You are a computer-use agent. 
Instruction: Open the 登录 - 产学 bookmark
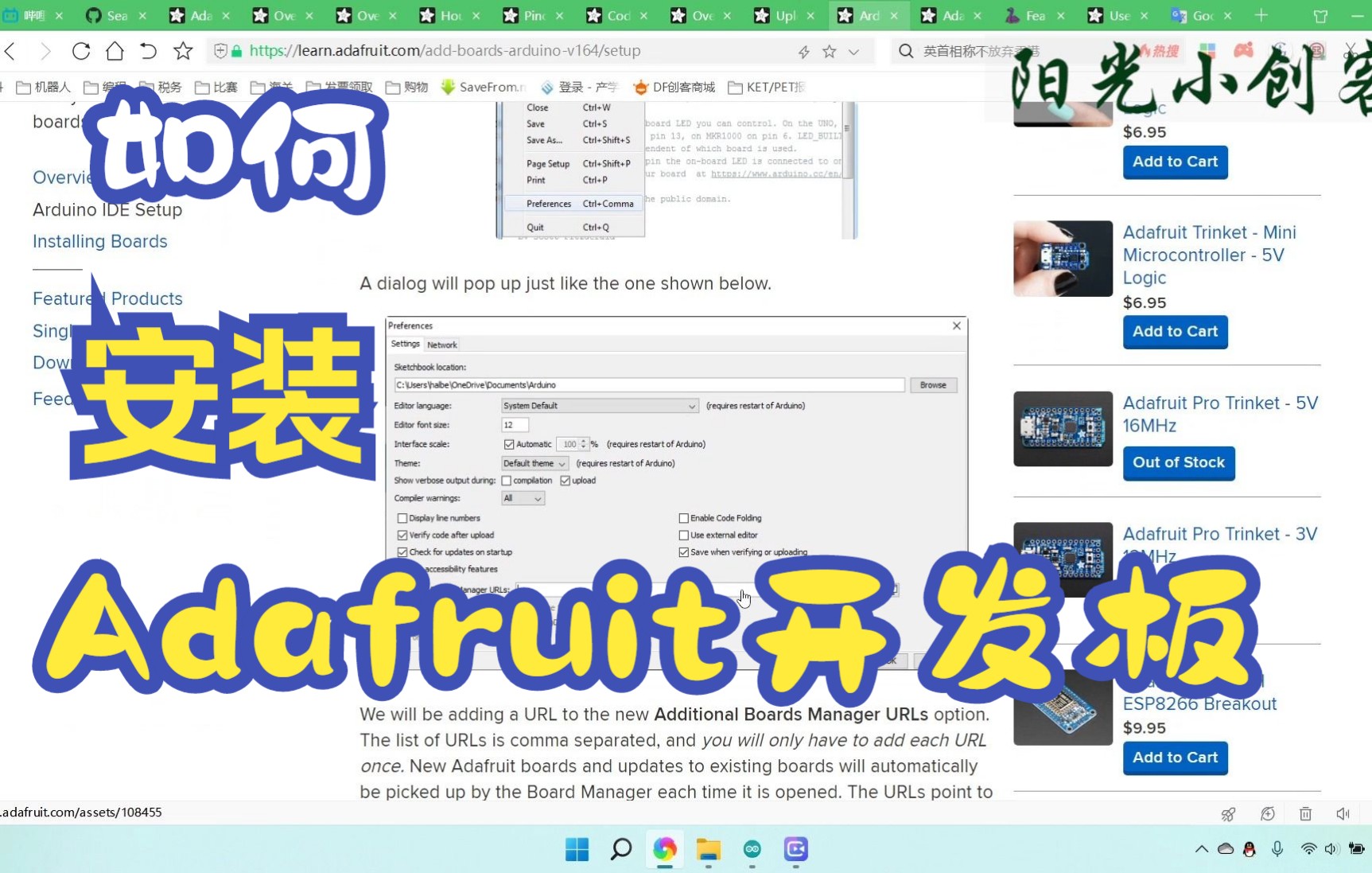[x=579, y=87]
